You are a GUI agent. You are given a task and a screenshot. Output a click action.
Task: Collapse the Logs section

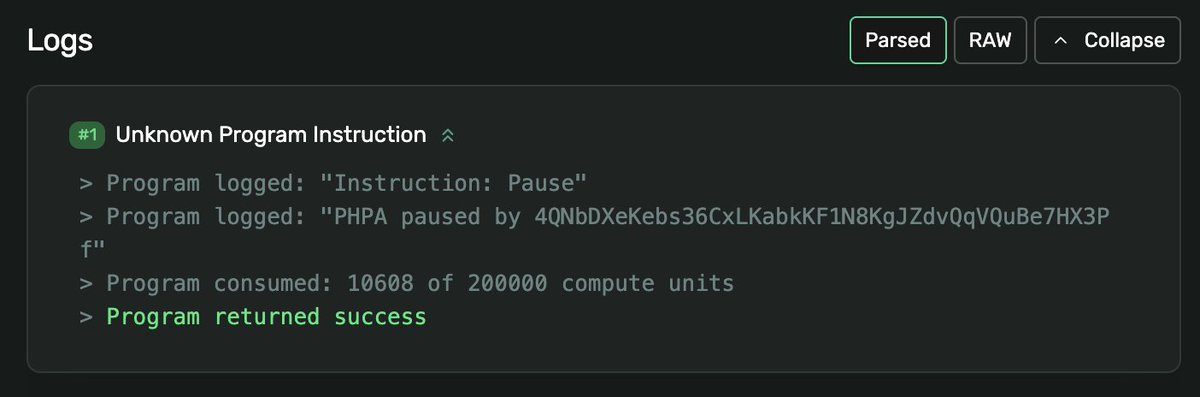click(1107, 41)
